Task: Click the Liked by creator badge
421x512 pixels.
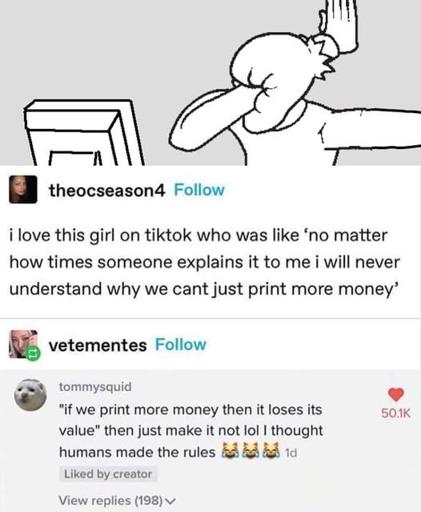Action: (x=108, y=474)
